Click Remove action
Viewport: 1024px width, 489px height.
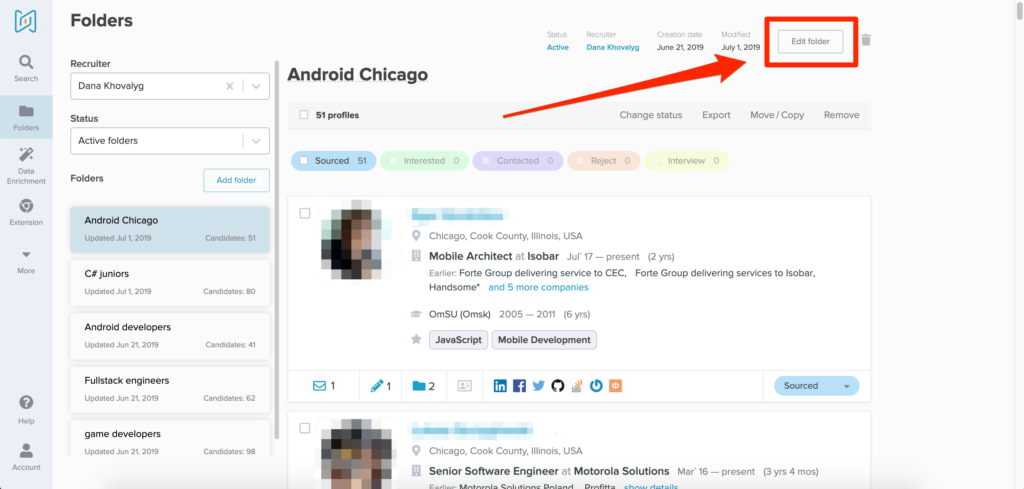tap(841, 115)
